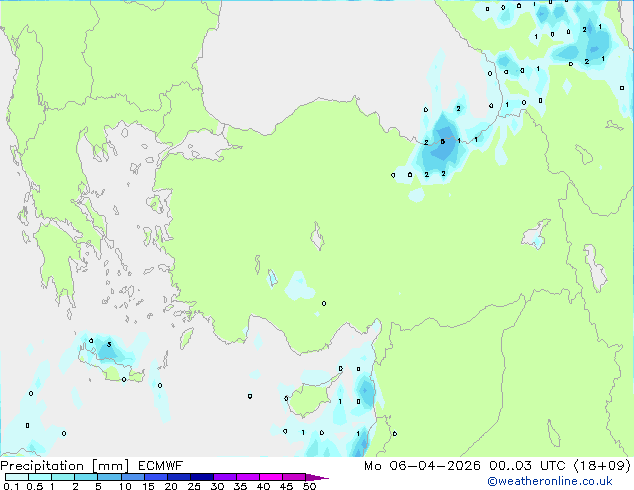Pick the legend swatch between 15 and 20
Image resolution: width=634 pixels, height=490 pixels.
pyautogui.click(x=155, y=477)
